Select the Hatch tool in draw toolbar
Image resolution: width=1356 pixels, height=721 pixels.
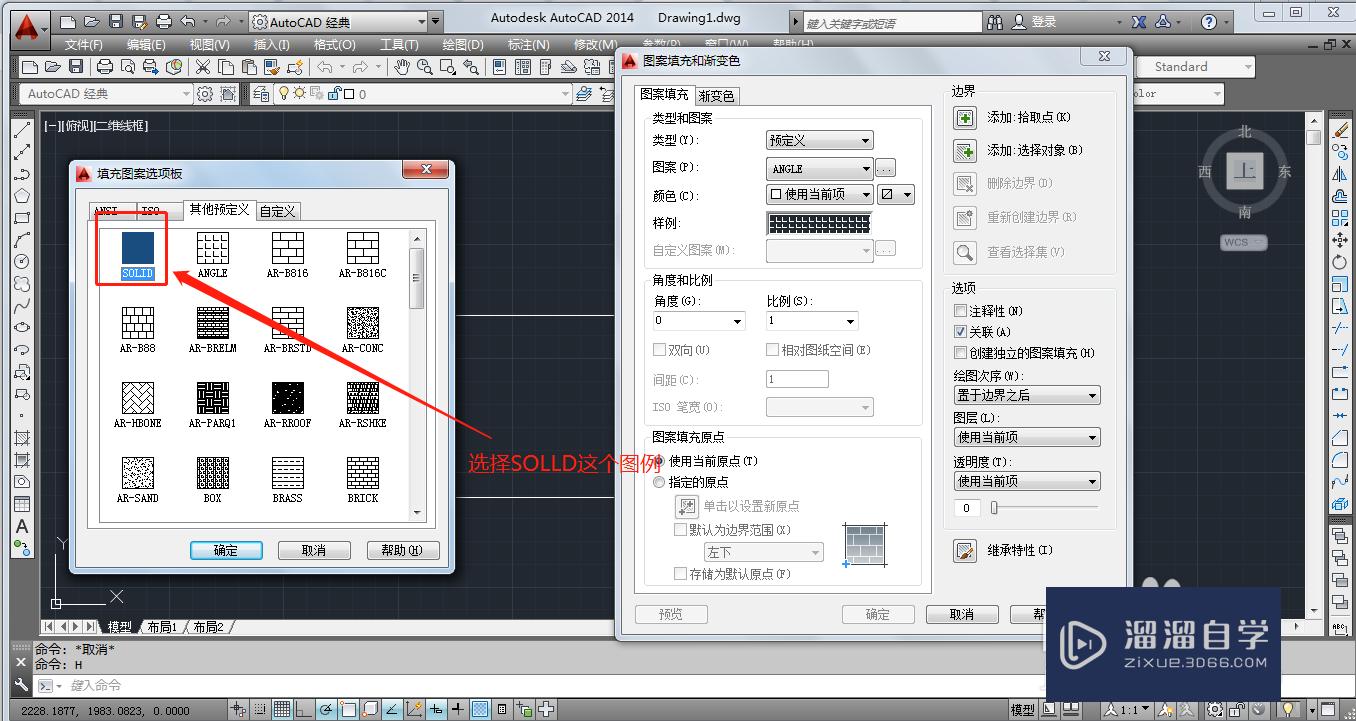21,438
